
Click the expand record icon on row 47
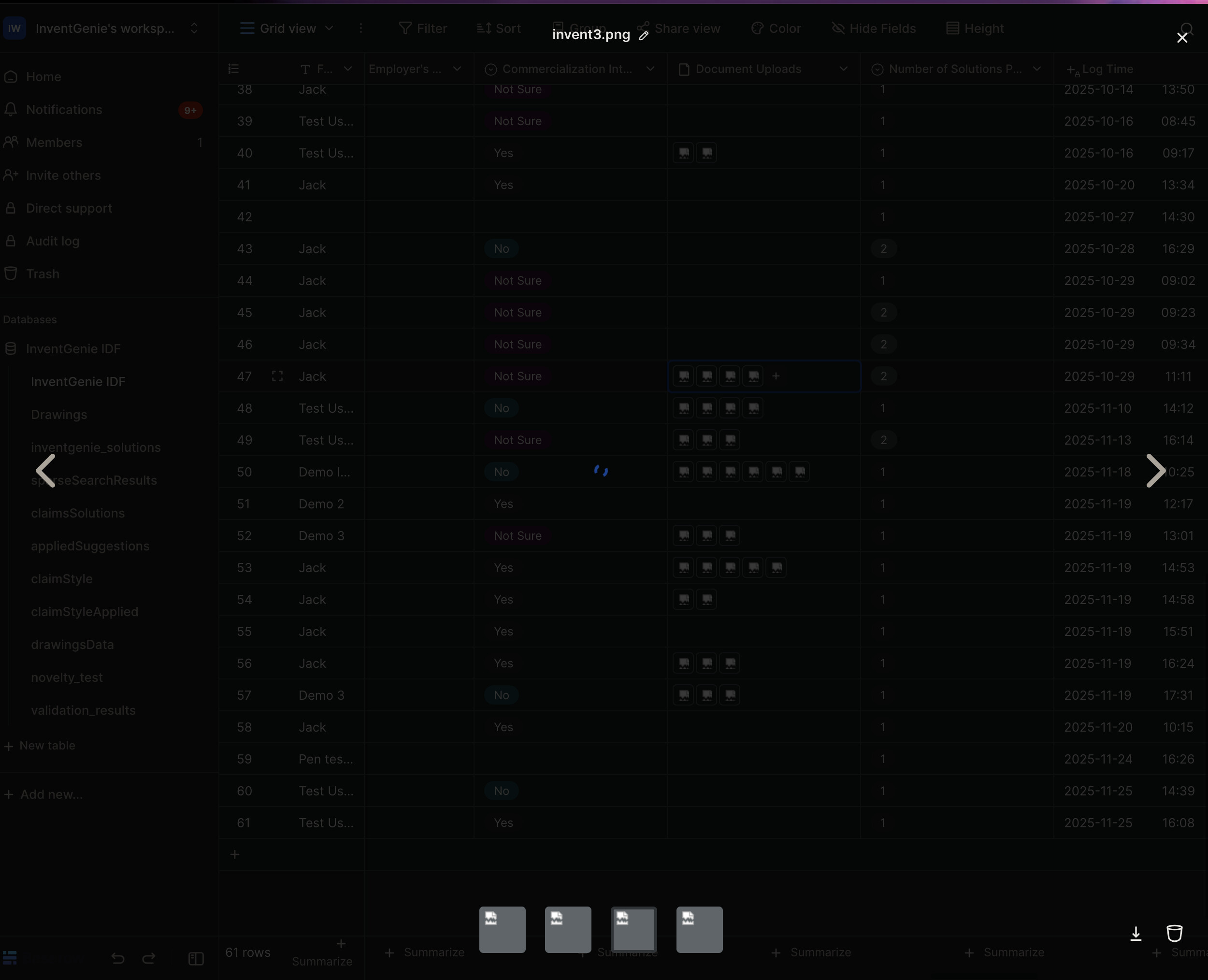[x=277, y=376]
